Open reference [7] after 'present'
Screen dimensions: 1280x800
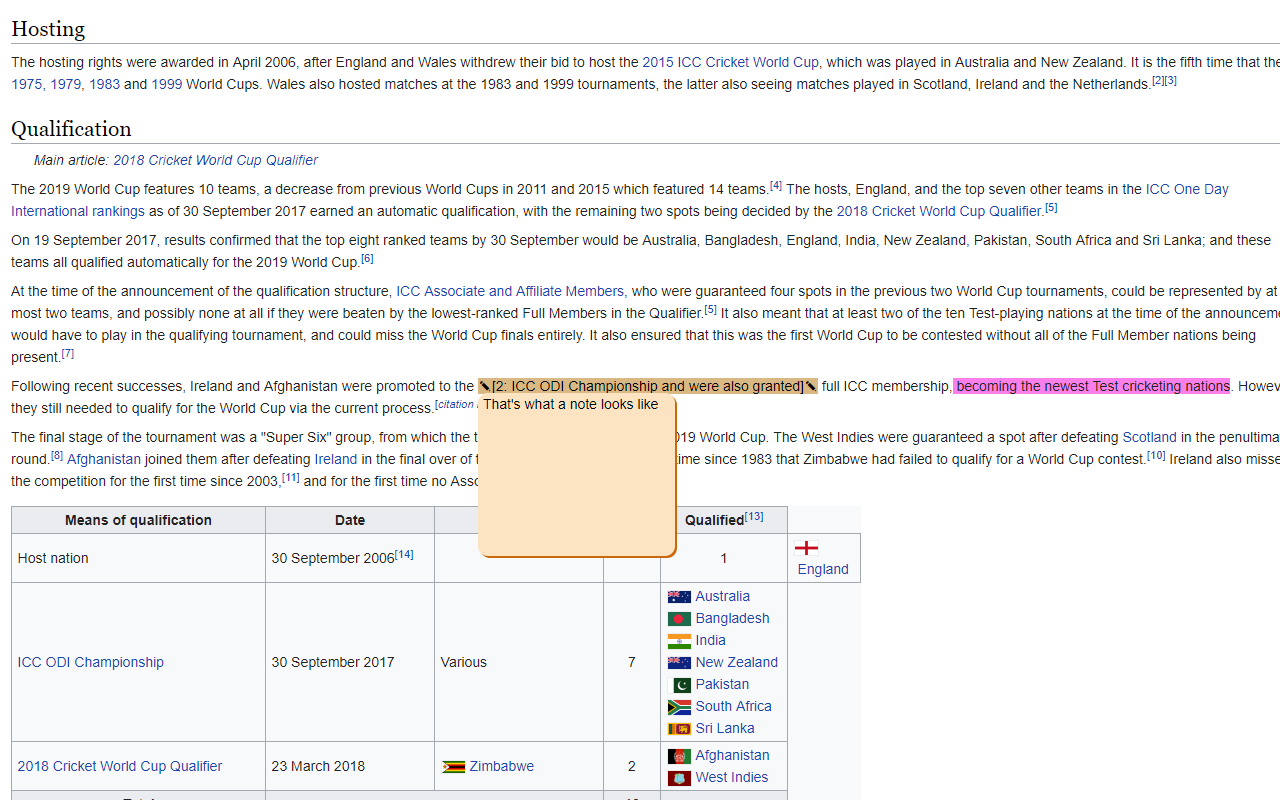[x=68, y=354]
